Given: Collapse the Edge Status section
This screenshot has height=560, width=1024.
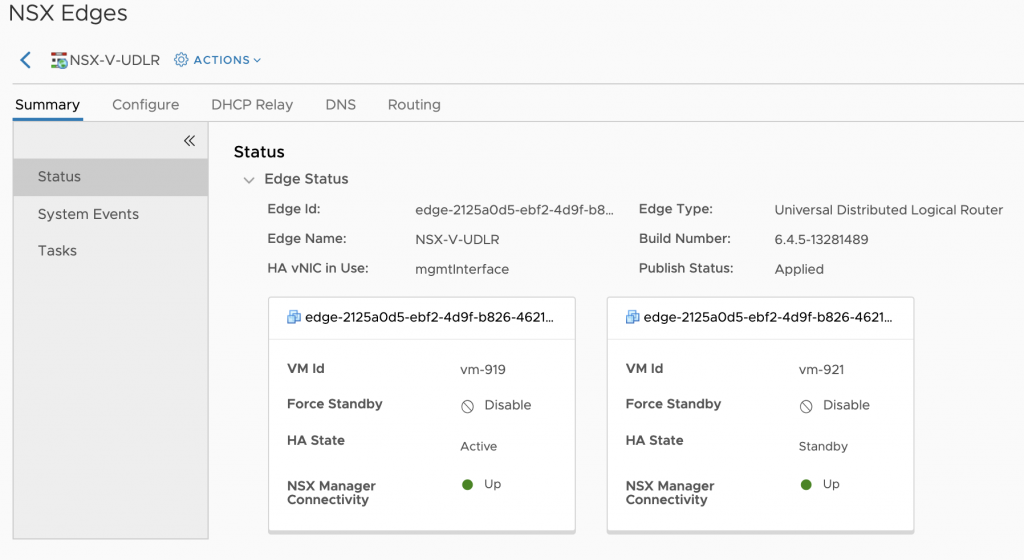Looking at the screenshot, I should tap(248, 180).
